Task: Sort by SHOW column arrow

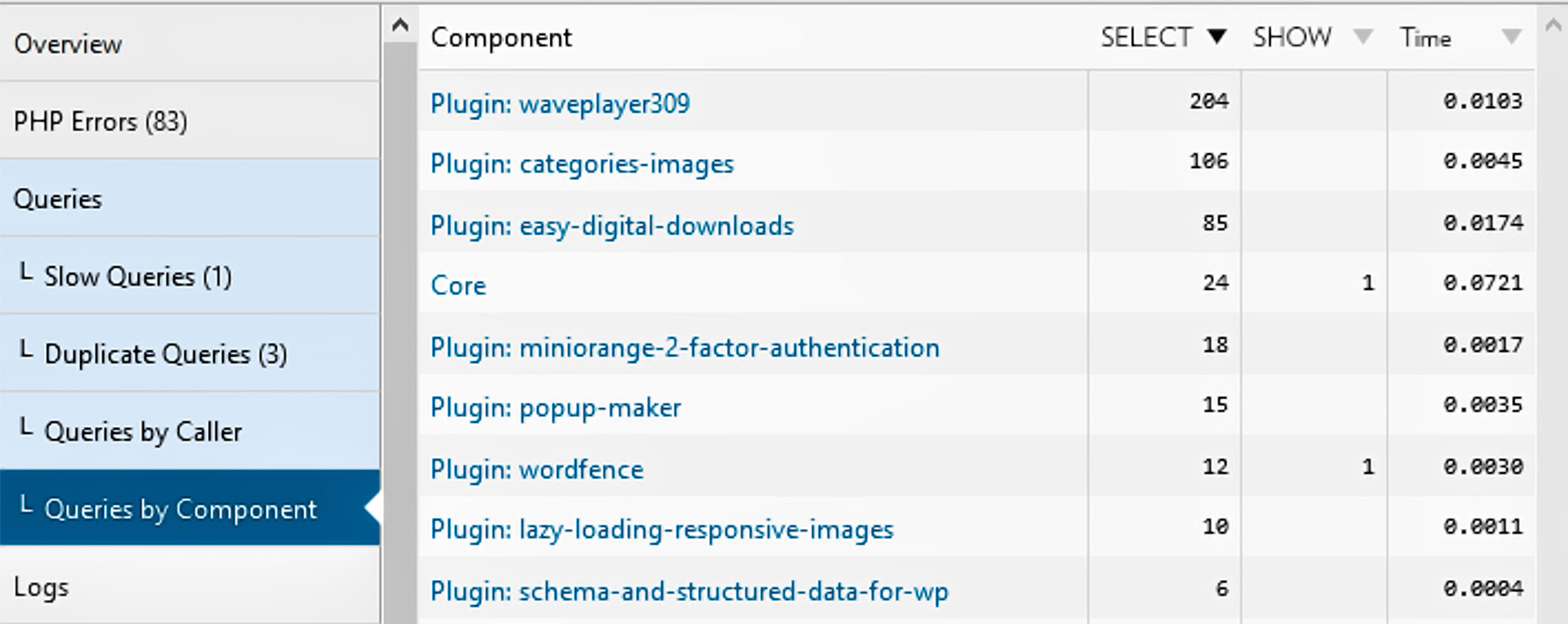Action: pyautogui.click(x=1362, y=37)
